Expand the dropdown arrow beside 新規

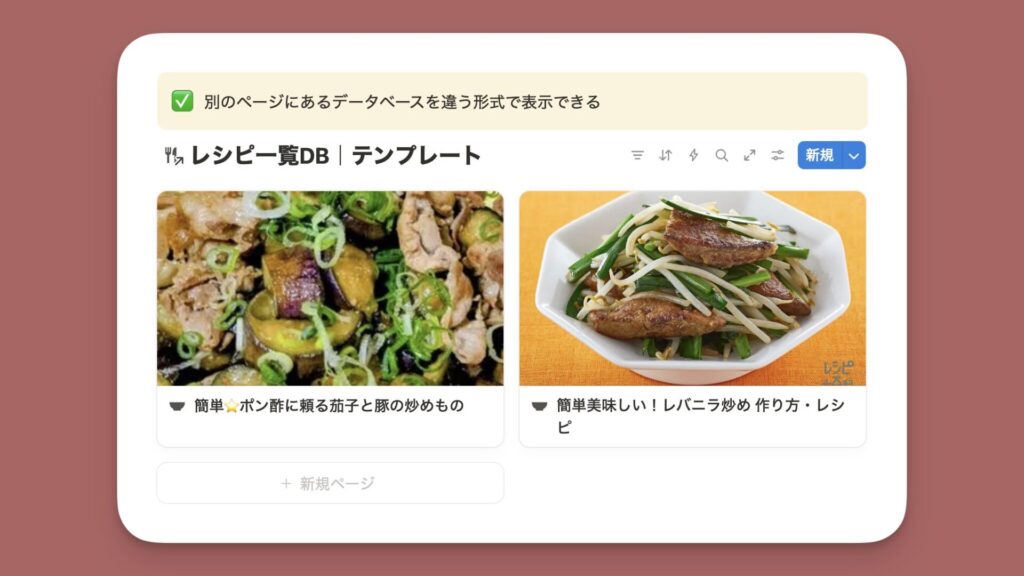coord(854,155)
